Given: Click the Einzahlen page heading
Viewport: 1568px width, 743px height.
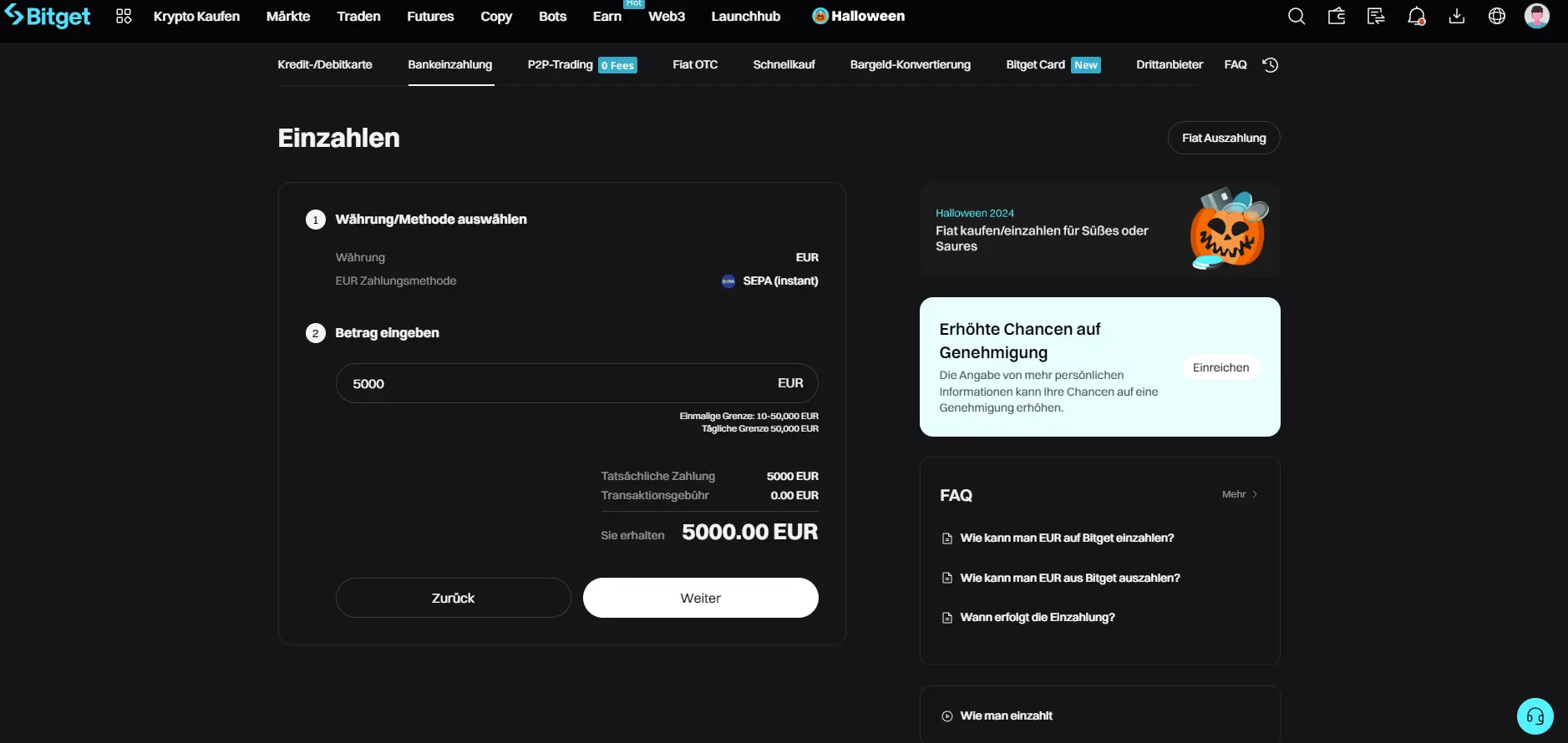Looking at the screenshot, I should click(x=338, y=138).
